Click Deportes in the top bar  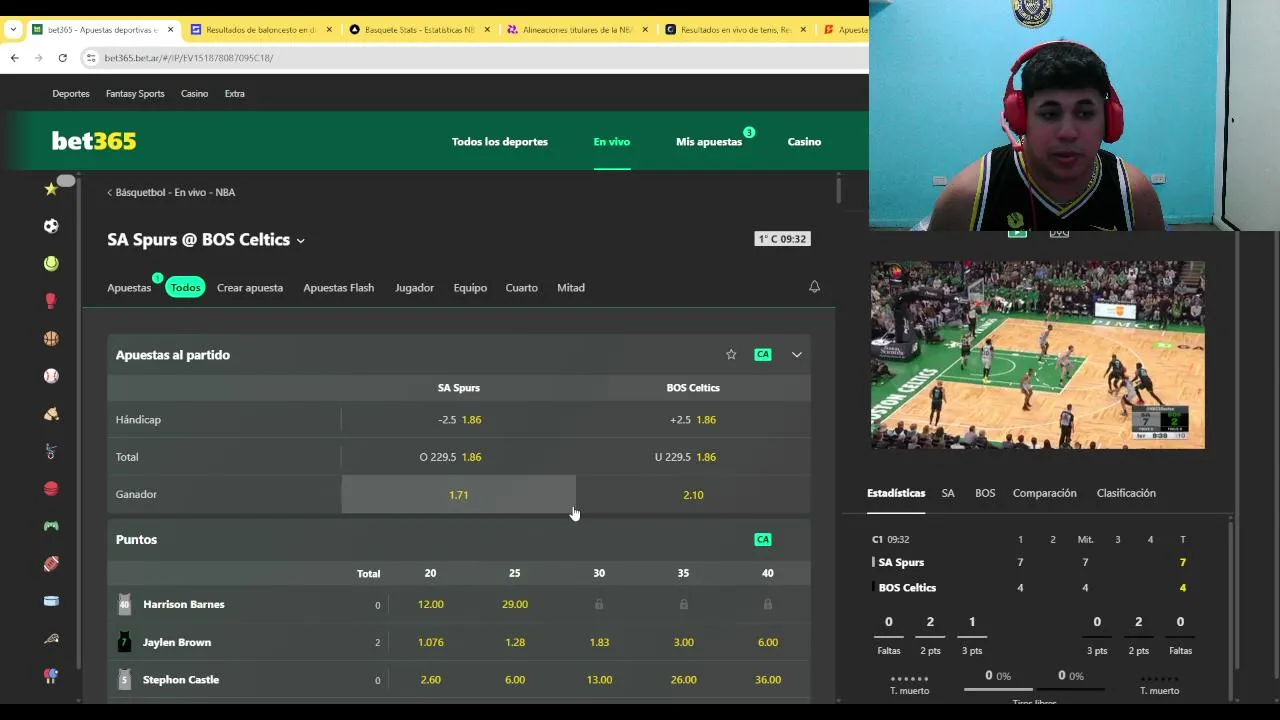pyautogui.click(x=71, y=94)
